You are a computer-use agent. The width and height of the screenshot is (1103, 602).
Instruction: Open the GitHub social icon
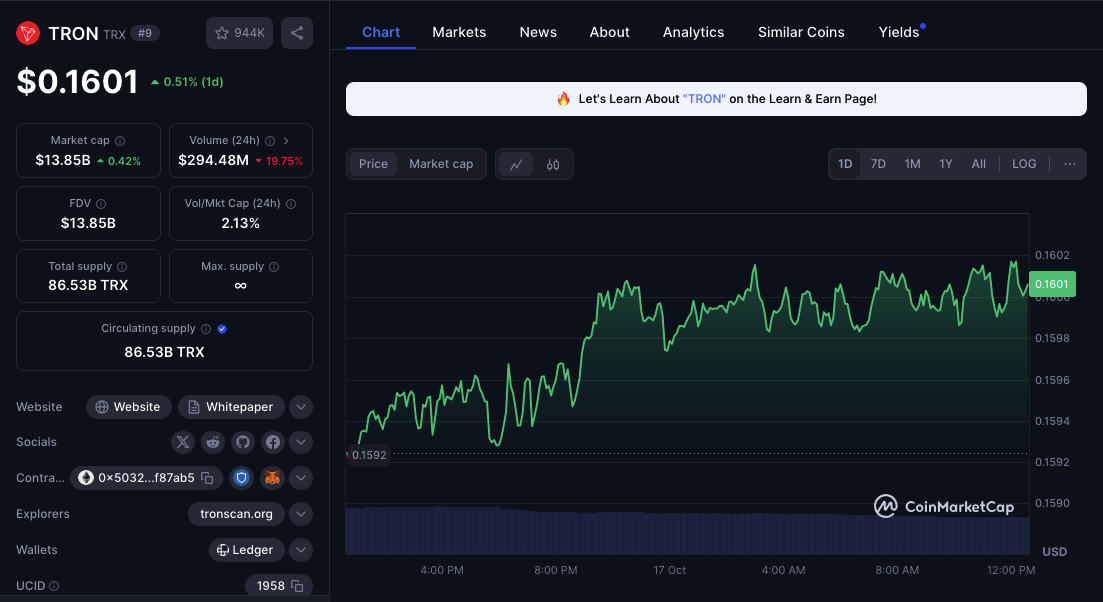(243, 442)
